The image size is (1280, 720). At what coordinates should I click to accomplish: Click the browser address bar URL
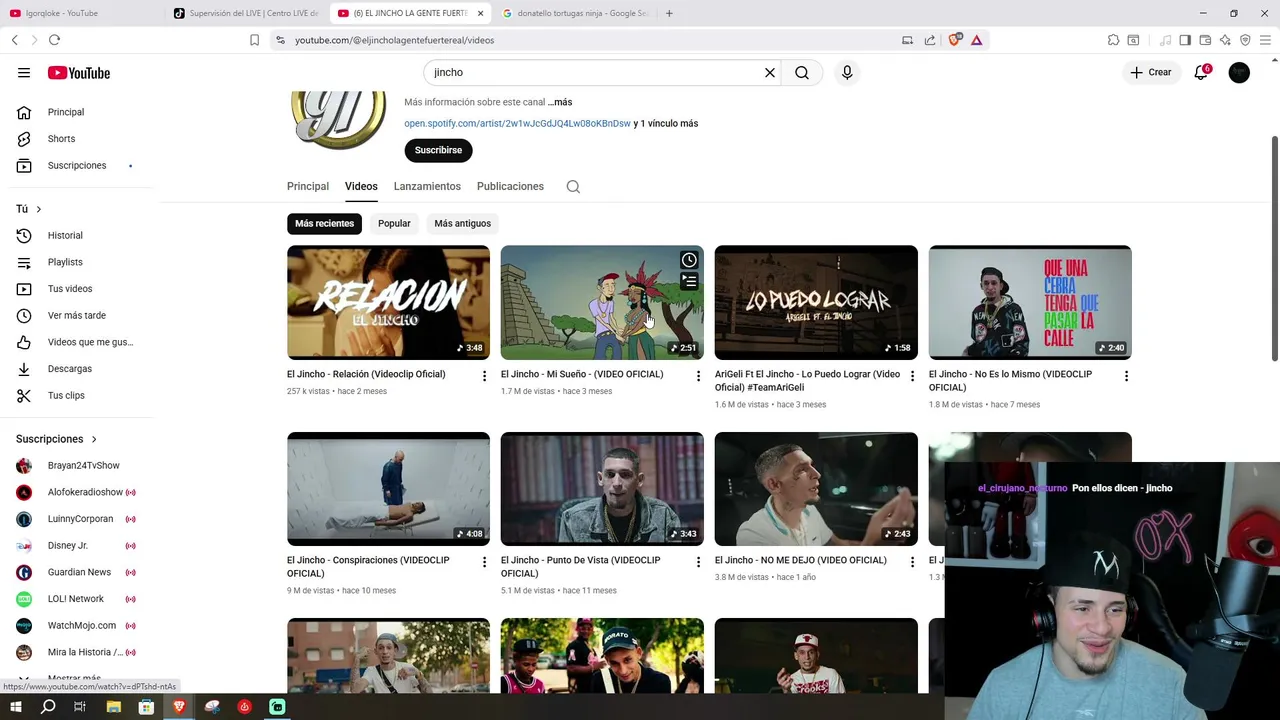(x=394, y=40)
